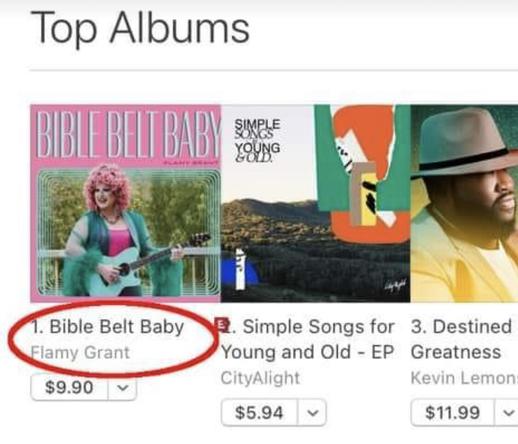Expand options arrow beside the $9.90 price
The width and height of the screenshot is (518, 444).
[x=123, y=387]
